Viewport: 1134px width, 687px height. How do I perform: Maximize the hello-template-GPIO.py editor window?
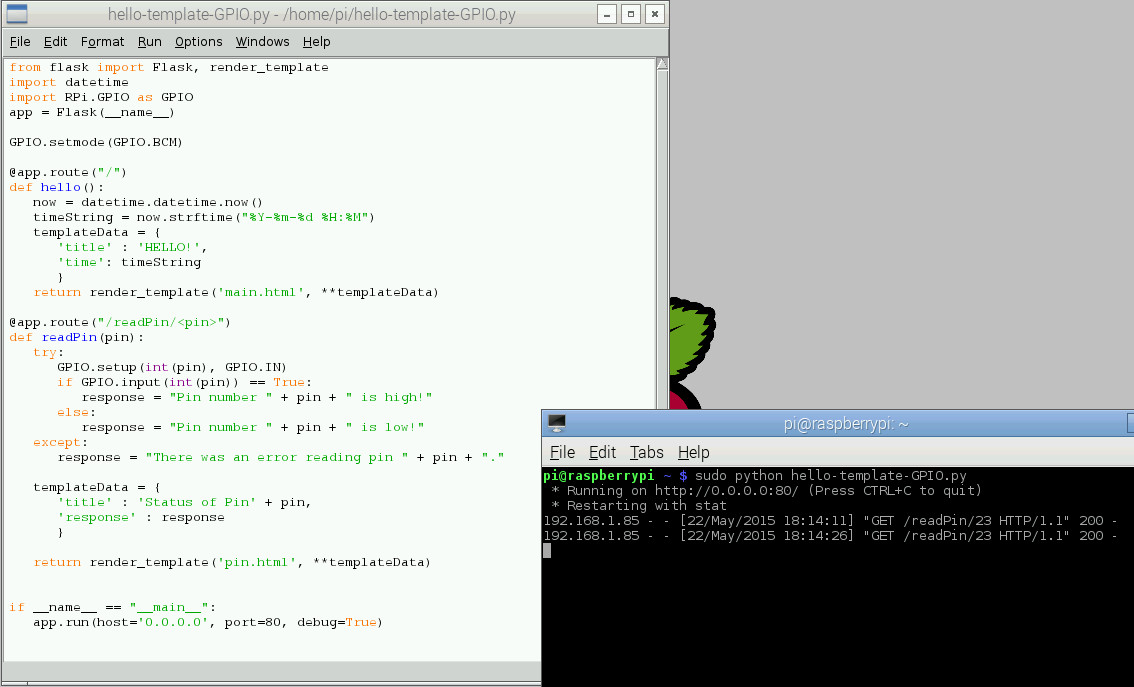click(631, 14)
